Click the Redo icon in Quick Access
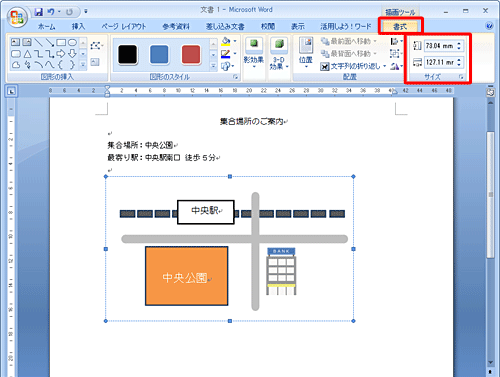The width and height of the screenshot is (500, 377). click(69, 12)
